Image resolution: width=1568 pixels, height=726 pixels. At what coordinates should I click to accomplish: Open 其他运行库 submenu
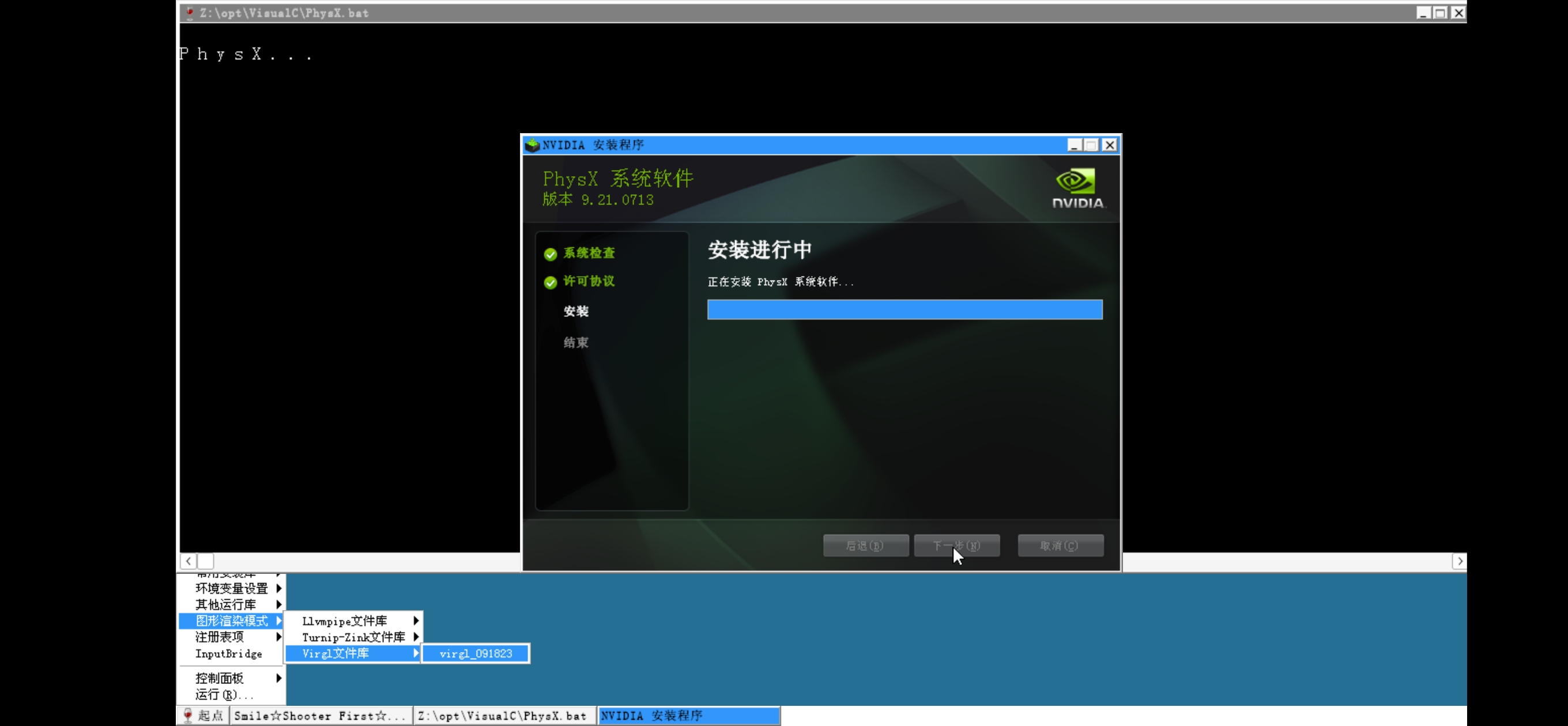pyautogui.click(x=232, y=604)
